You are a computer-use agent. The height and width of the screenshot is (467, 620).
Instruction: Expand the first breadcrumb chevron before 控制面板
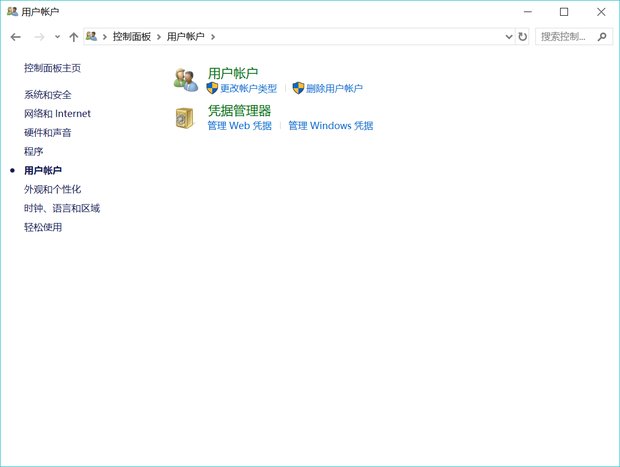tap(105, 37)
